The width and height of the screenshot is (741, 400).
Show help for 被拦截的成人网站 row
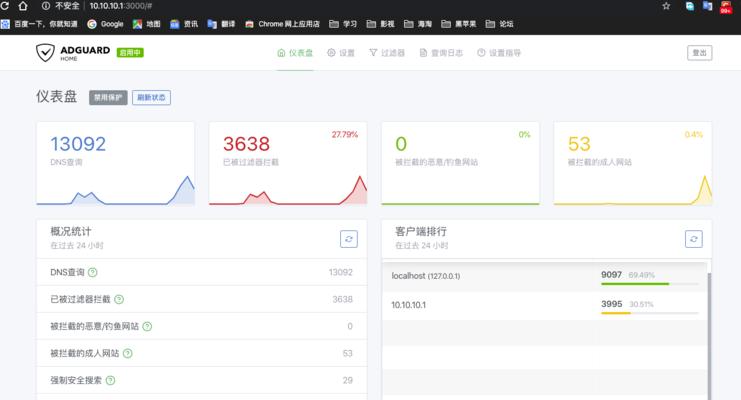pos(128,353)
